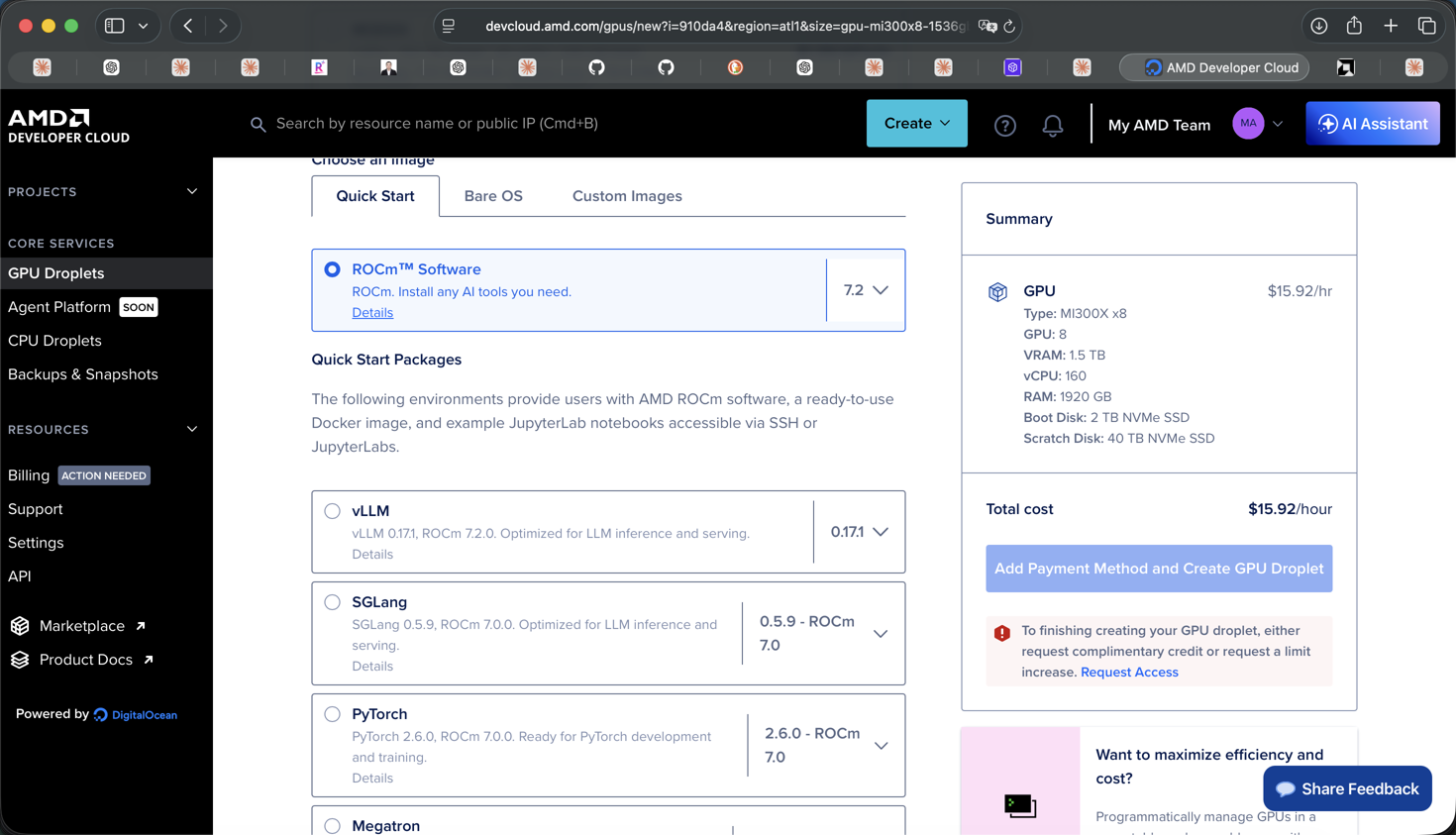Open the DigitalOcean powered-by link
The image size is (1456, 835).
[136, 714]
